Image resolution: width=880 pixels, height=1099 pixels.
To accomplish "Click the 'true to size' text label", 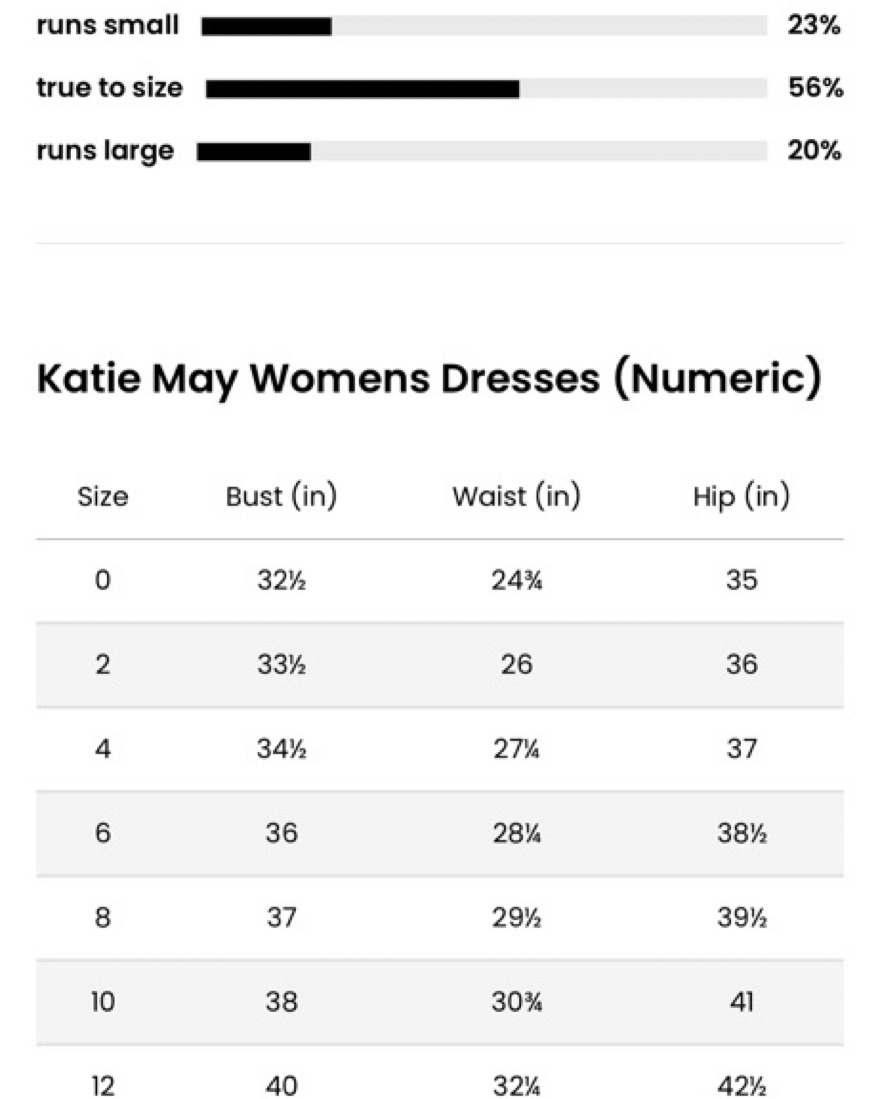I will [109, 88].
